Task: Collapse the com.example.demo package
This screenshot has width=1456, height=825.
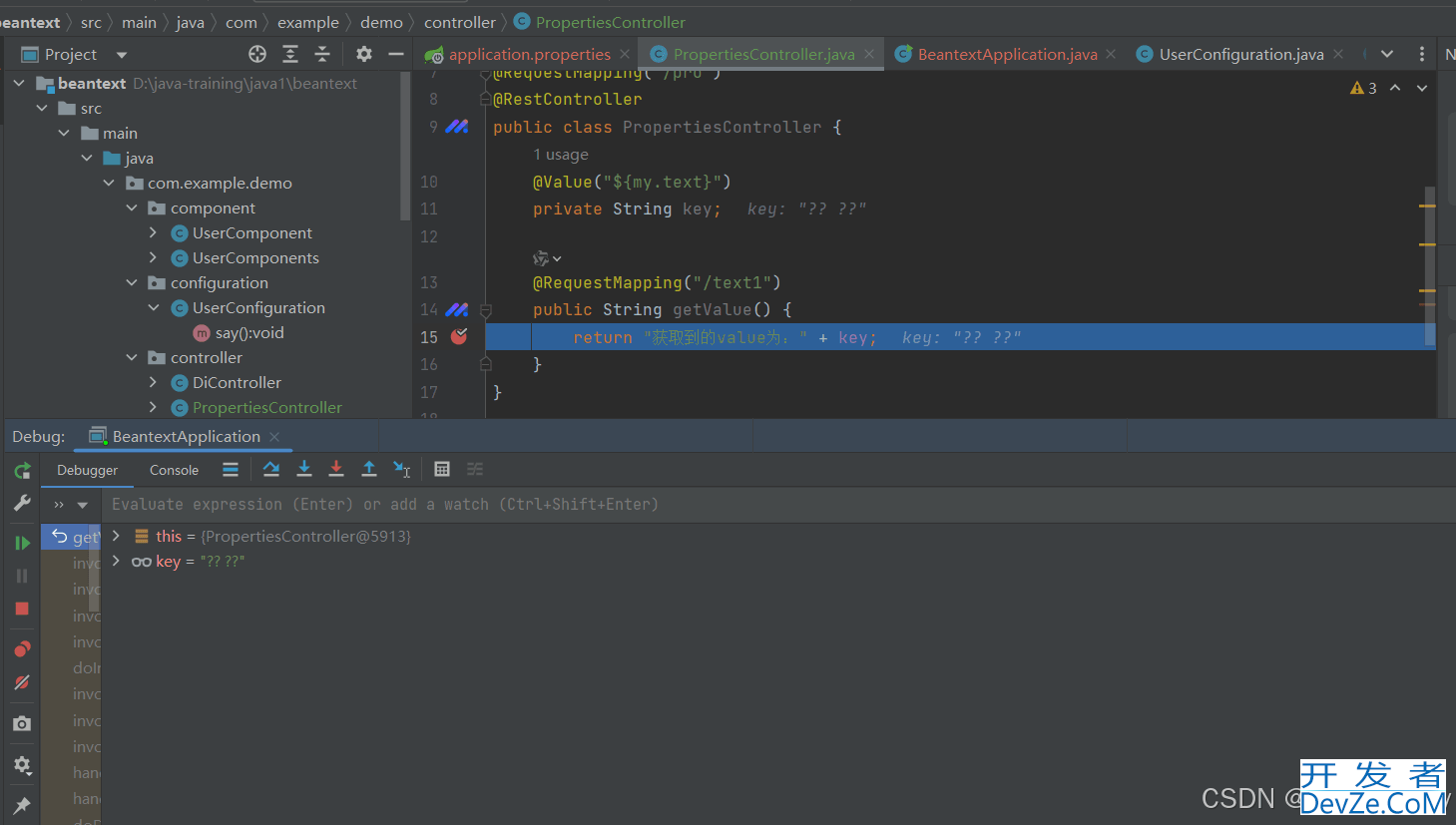Action: click(109, 183)
